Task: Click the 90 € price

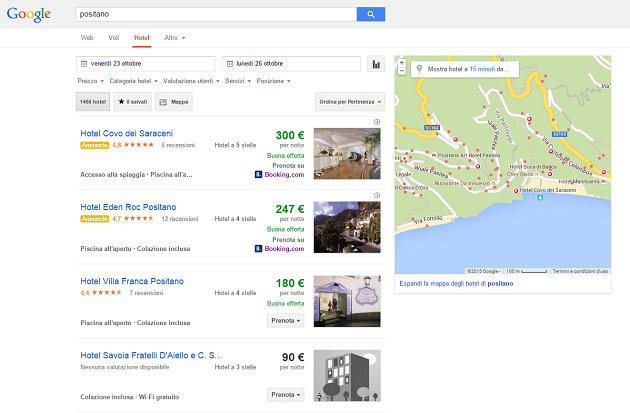Action: [x=293, y=357]
